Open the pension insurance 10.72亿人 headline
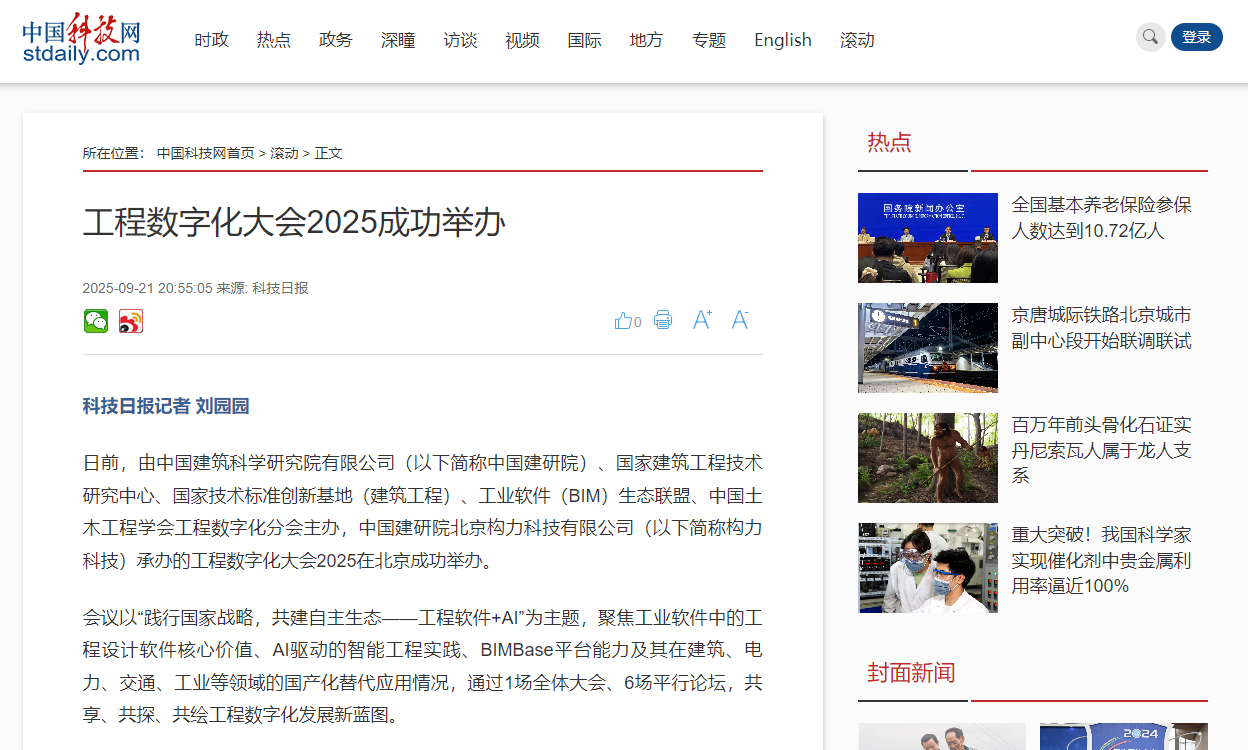The width and height of the screenshot is (1248, 750). [x=1101, y=218]
